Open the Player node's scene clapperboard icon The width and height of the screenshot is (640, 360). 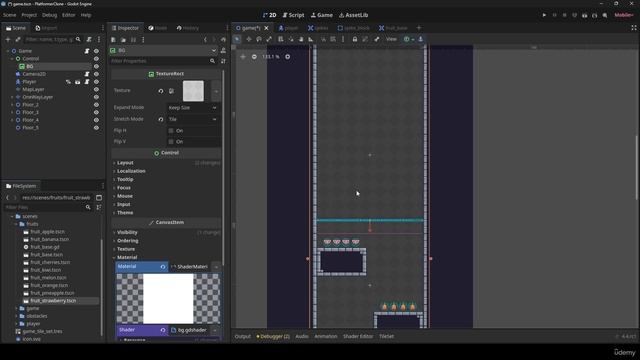[x=78, y=82]
